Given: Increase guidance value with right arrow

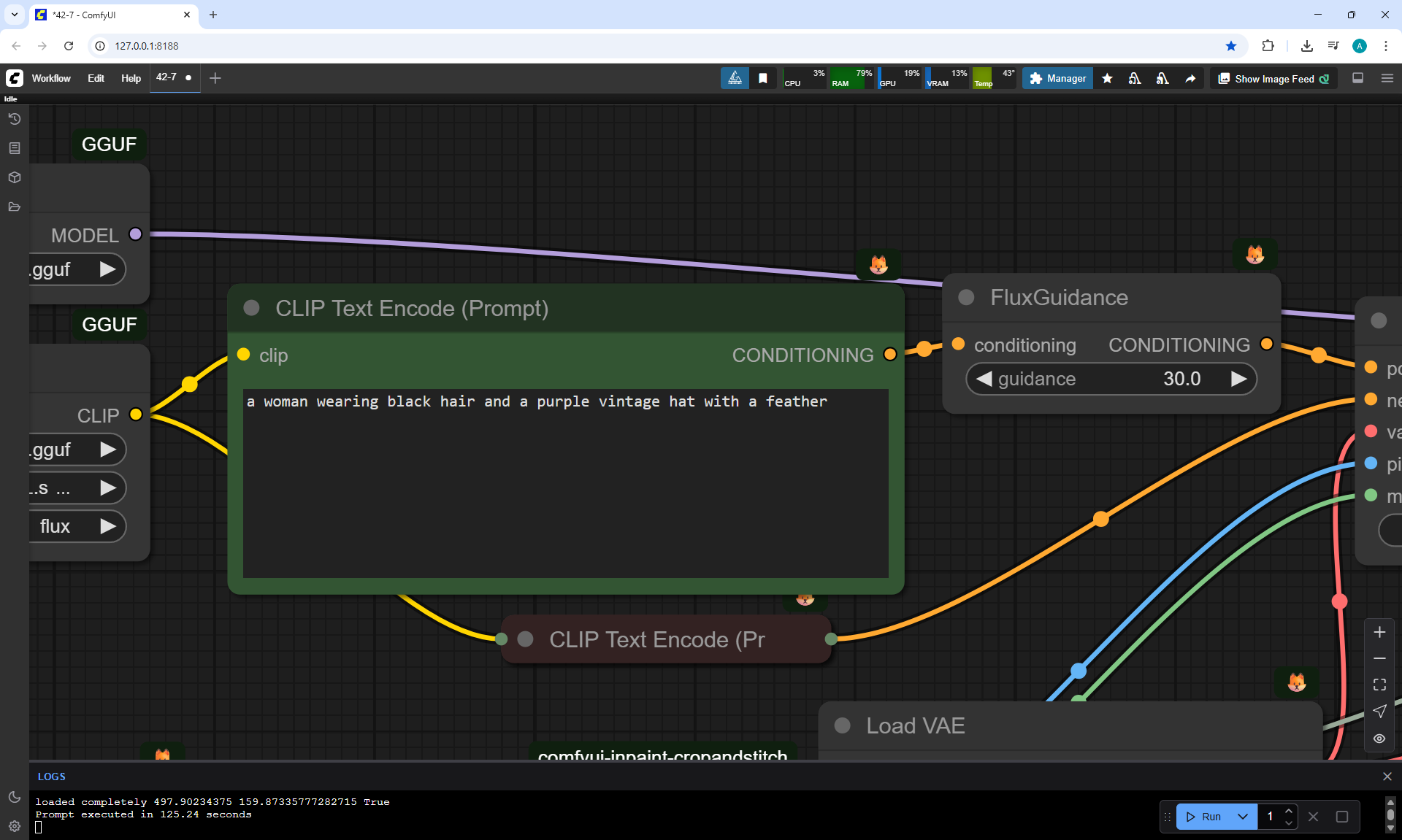Looking at the screenshot, I should coord(1238,379).
